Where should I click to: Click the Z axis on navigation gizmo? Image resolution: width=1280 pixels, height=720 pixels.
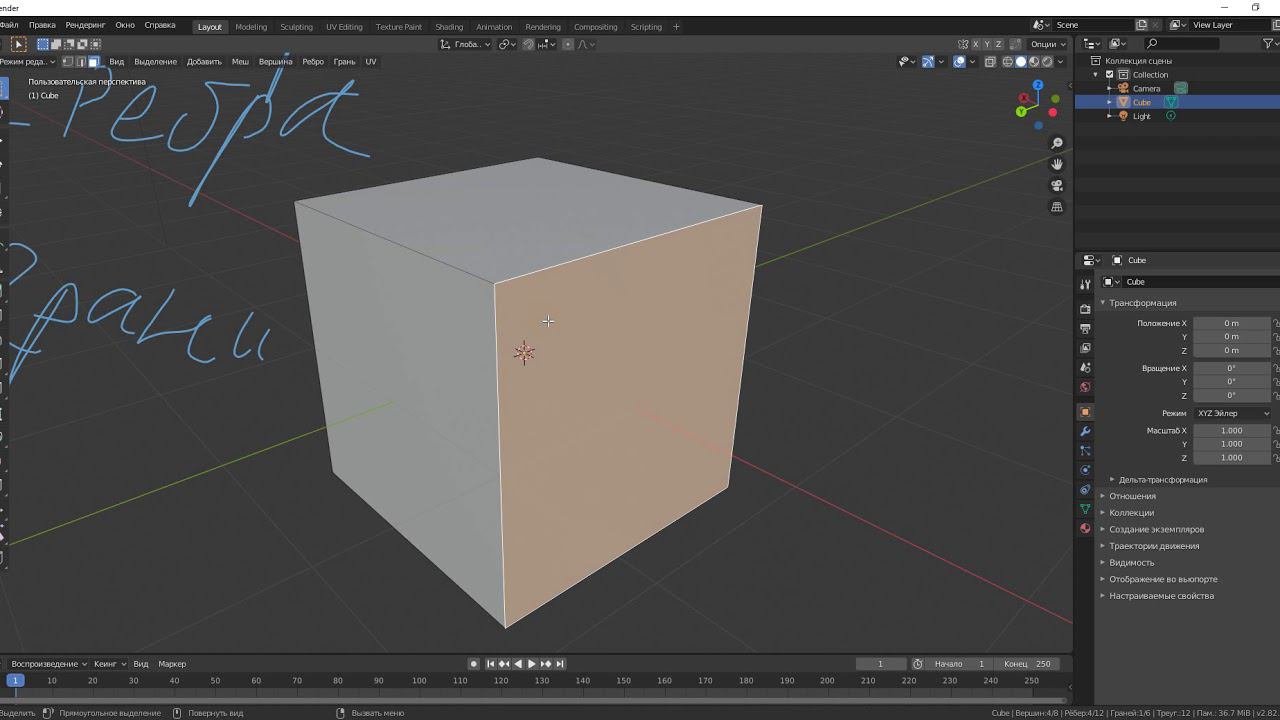tap(1039, 87)
